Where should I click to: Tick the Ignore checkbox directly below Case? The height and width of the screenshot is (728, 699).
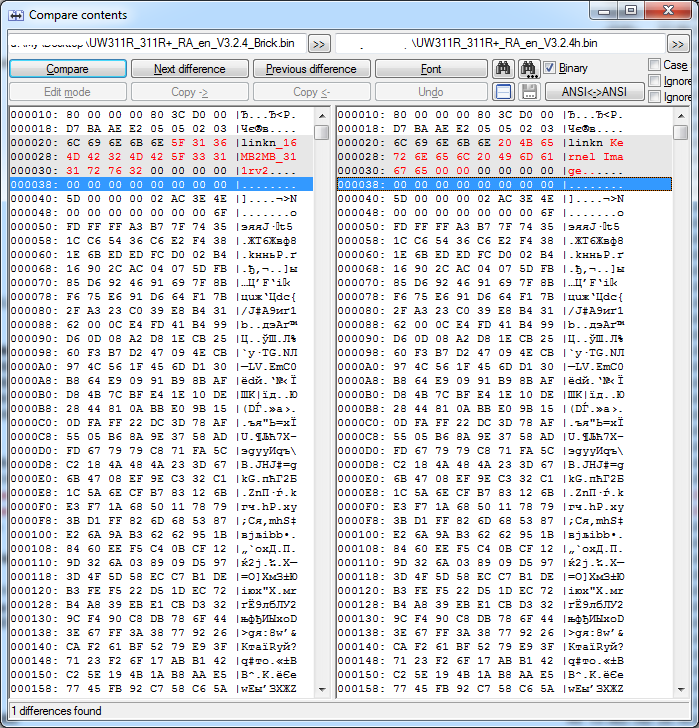pyautogui.click(x=654, y=81)
